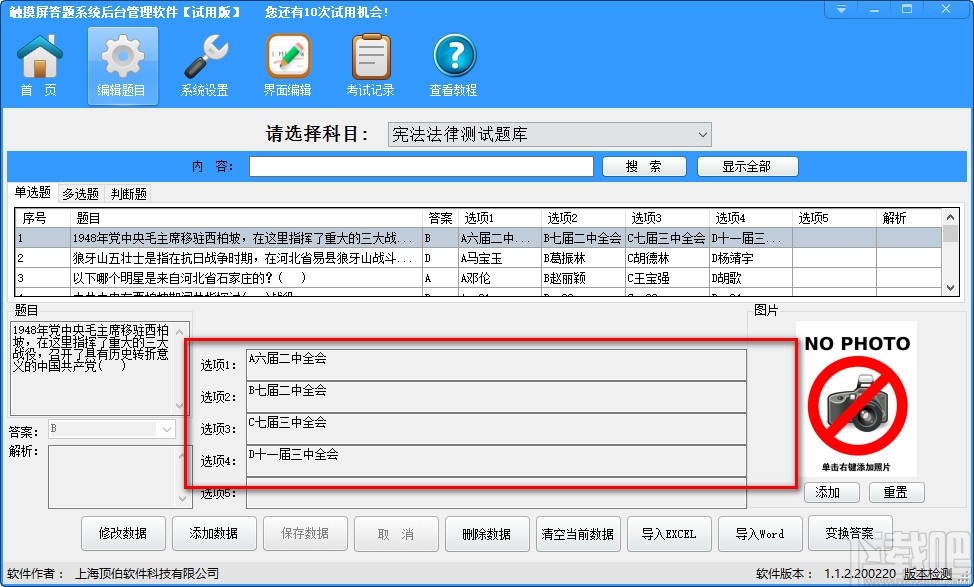View 考试记录 exam records
The image size is (974, 587).
[370, 63]
